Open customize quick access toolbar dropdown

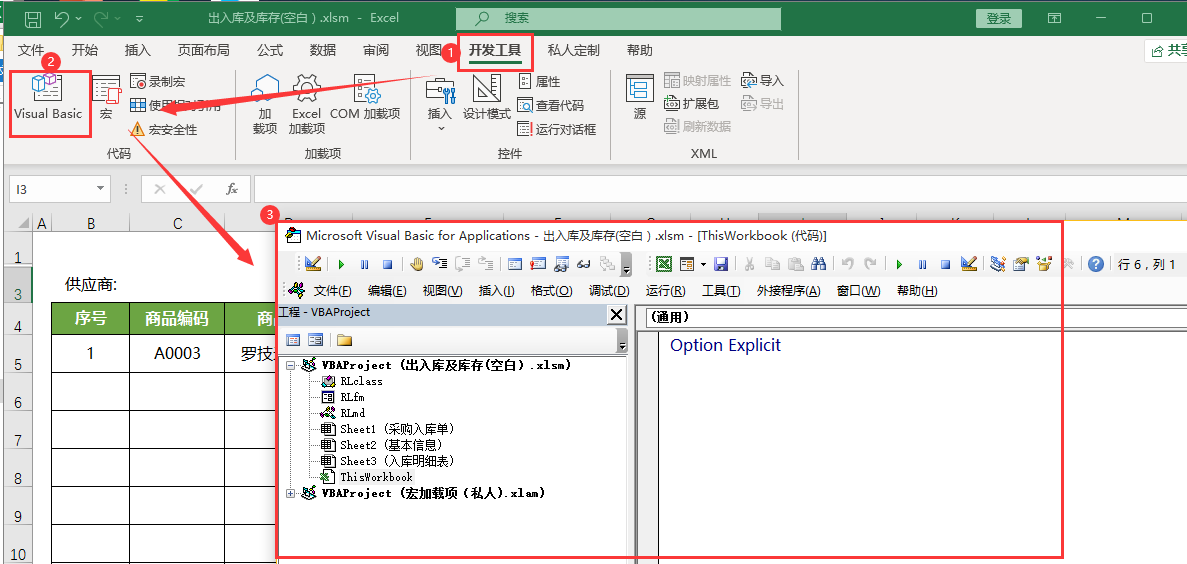coord(139,17)
